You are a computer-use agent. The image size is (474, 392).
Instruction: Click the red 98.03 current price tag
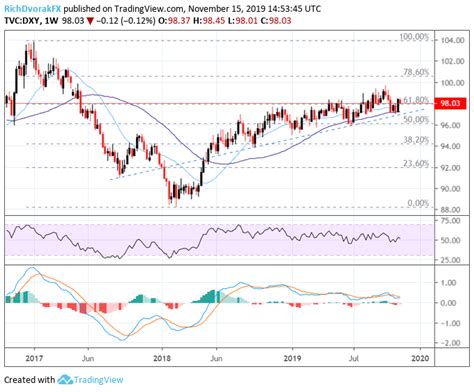click(x=450, y=103)
